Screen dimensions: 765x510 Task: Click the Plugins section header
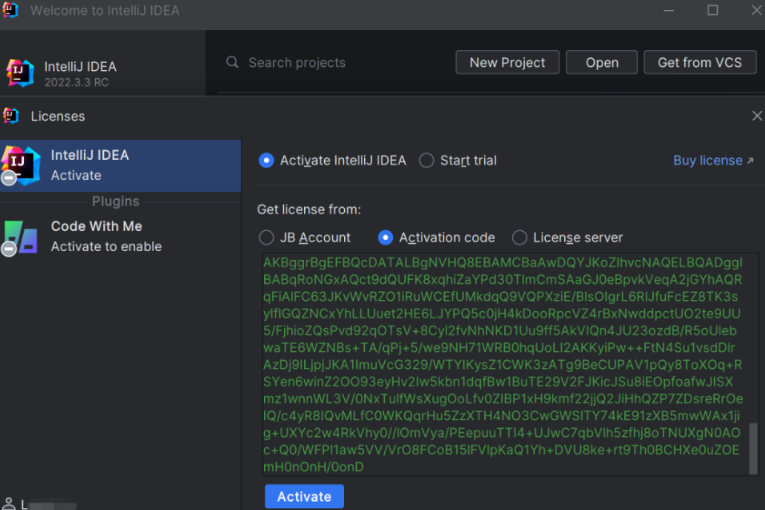[116, 201]
